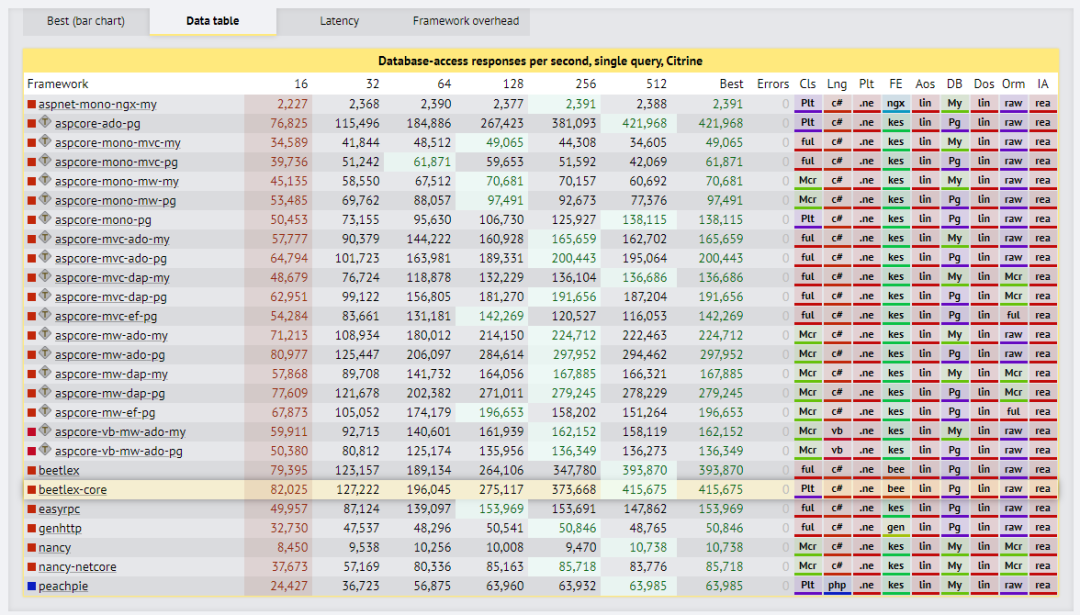Click the badge icon beside aspcore-mw-dap-pg
This screenshot has height=615, width=1080.
coord(45,393)
